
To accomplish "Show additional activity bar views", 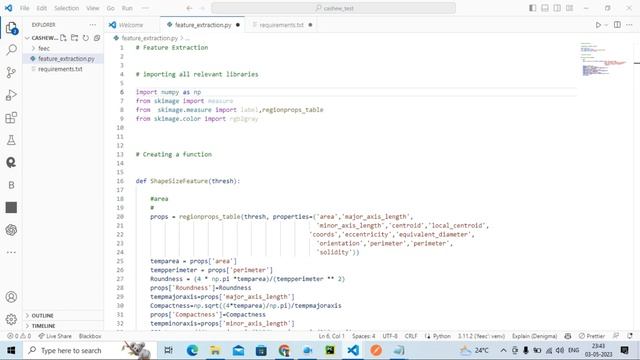I will [11, 252].
